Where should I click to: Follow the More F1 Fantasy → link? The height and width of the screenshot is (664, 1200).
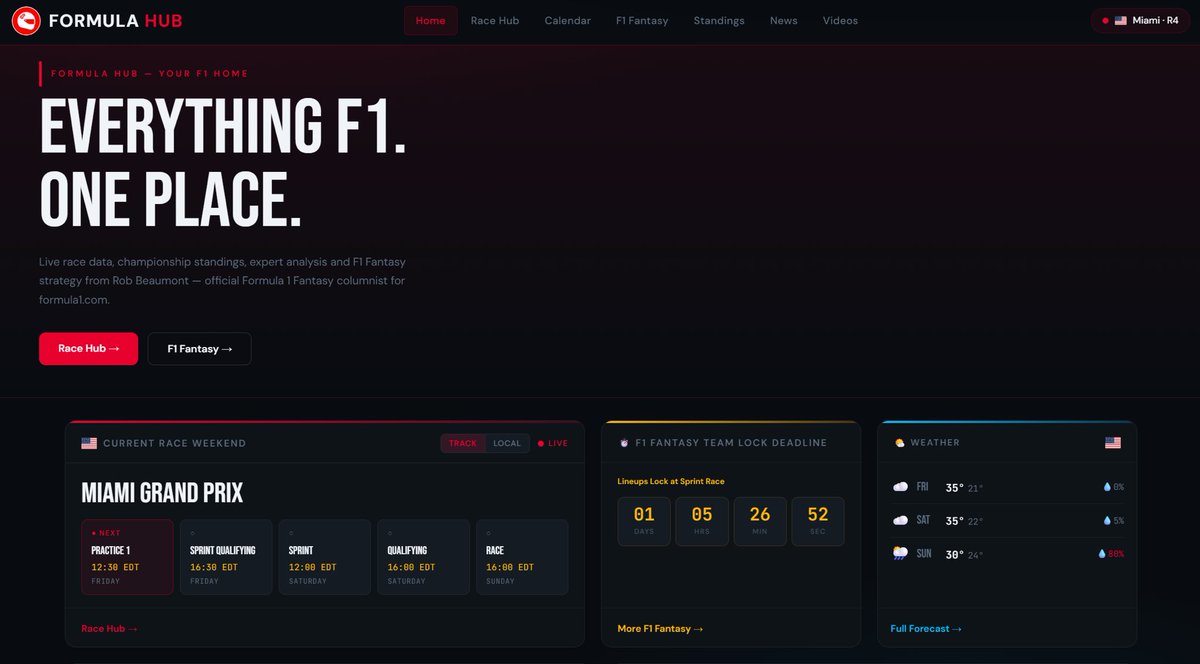click(x=660, y=629)
